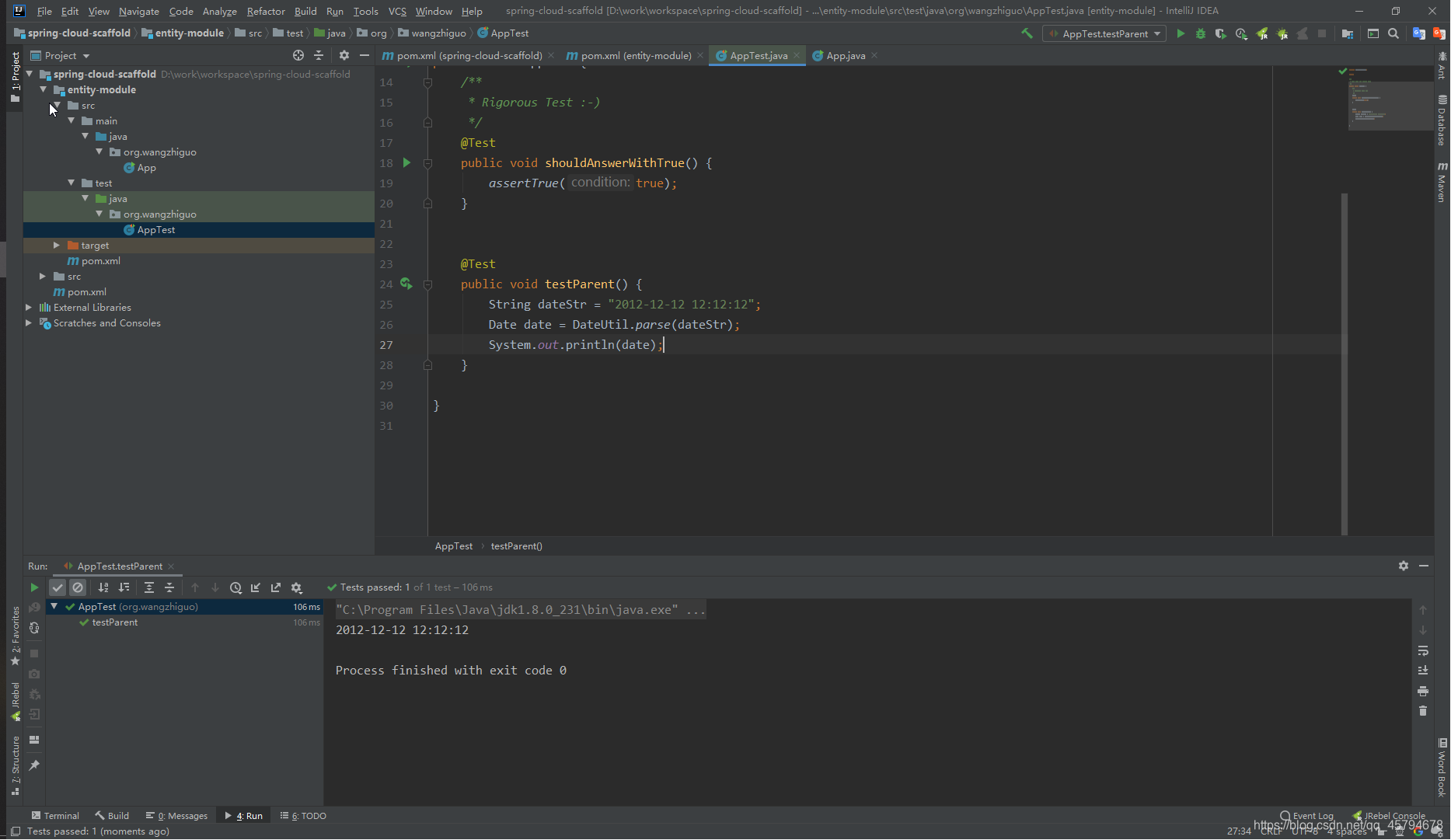
Task: Collapse all nodes in the Project panel
Action: (319, 55)
